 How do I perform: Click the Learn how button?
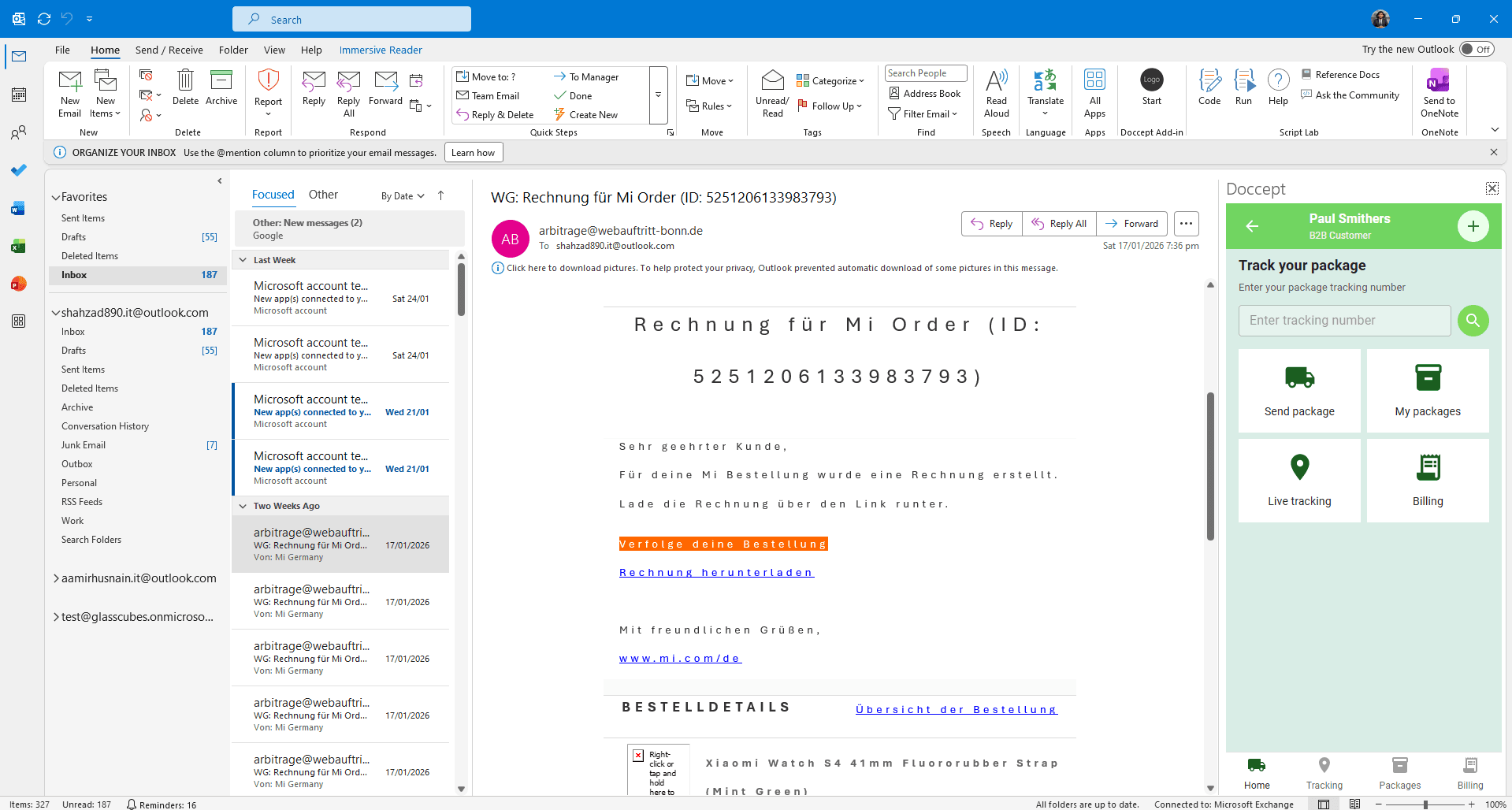click(x=473, y=153)
